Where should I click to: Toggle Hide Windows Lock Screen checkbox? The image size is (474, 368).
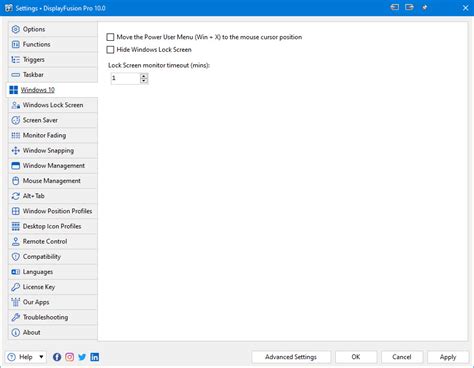point(110,50)
